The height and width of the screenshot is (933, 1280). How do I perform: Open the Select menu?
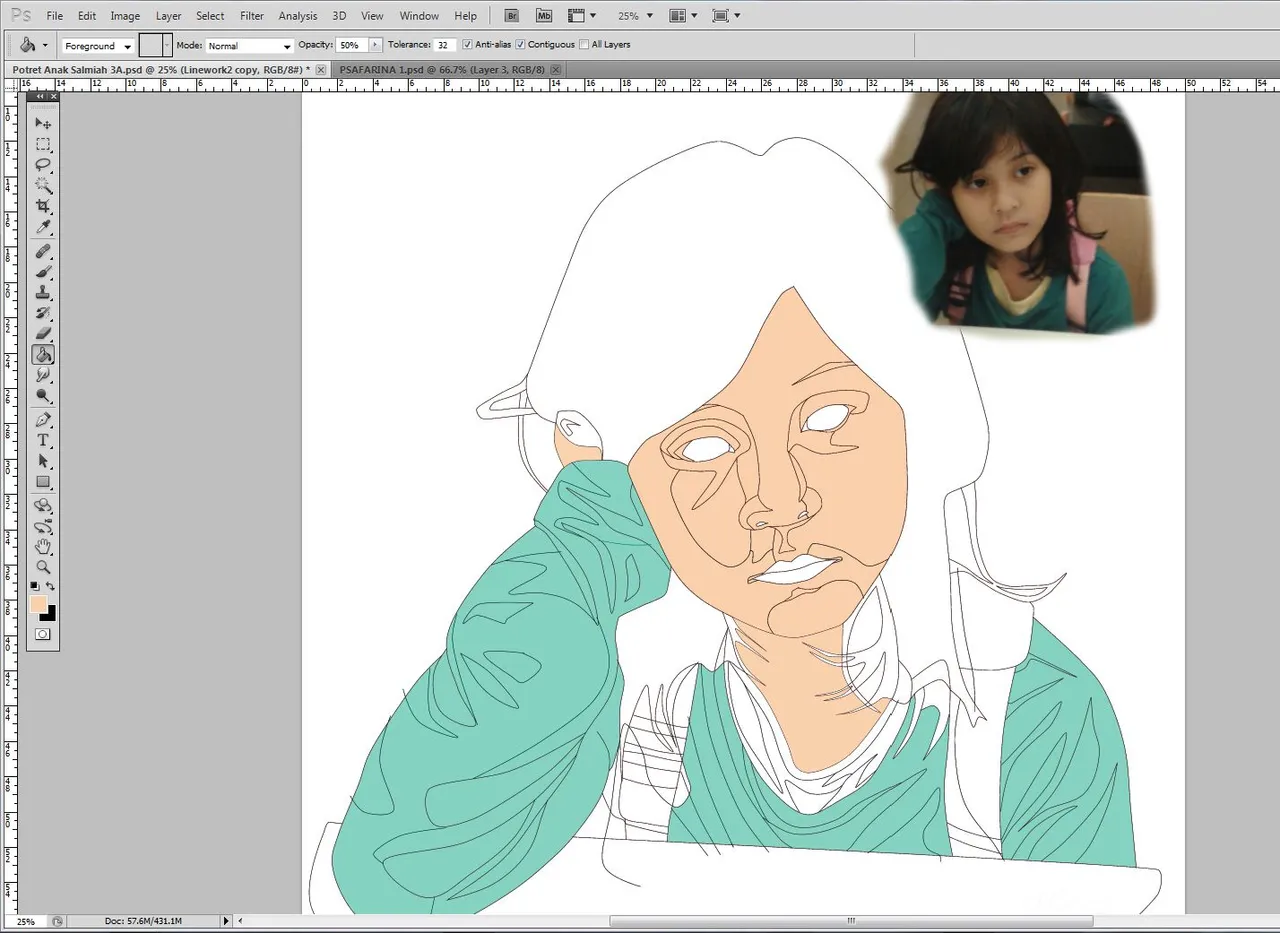click(210, 16)
